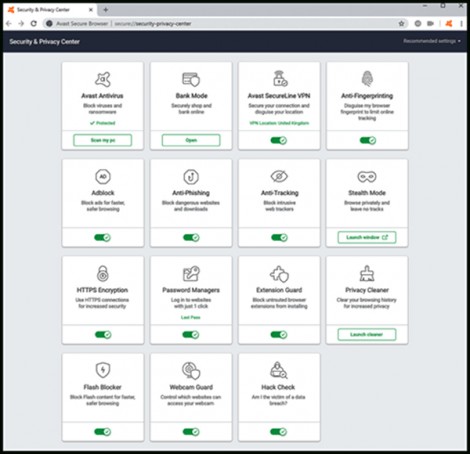Click the Password Managers key icon
Screen dimensions: 470x454
[x=191, y=273]
